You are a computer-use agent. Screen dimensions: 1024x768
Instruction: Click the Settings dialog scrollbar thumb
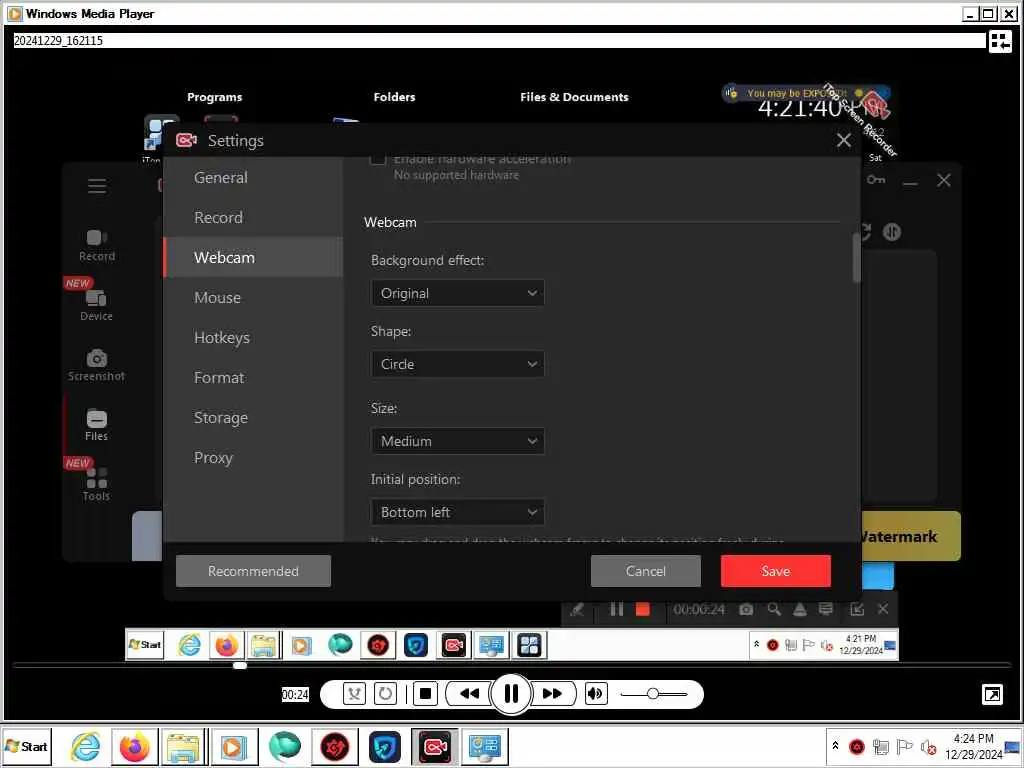point(856,258)
